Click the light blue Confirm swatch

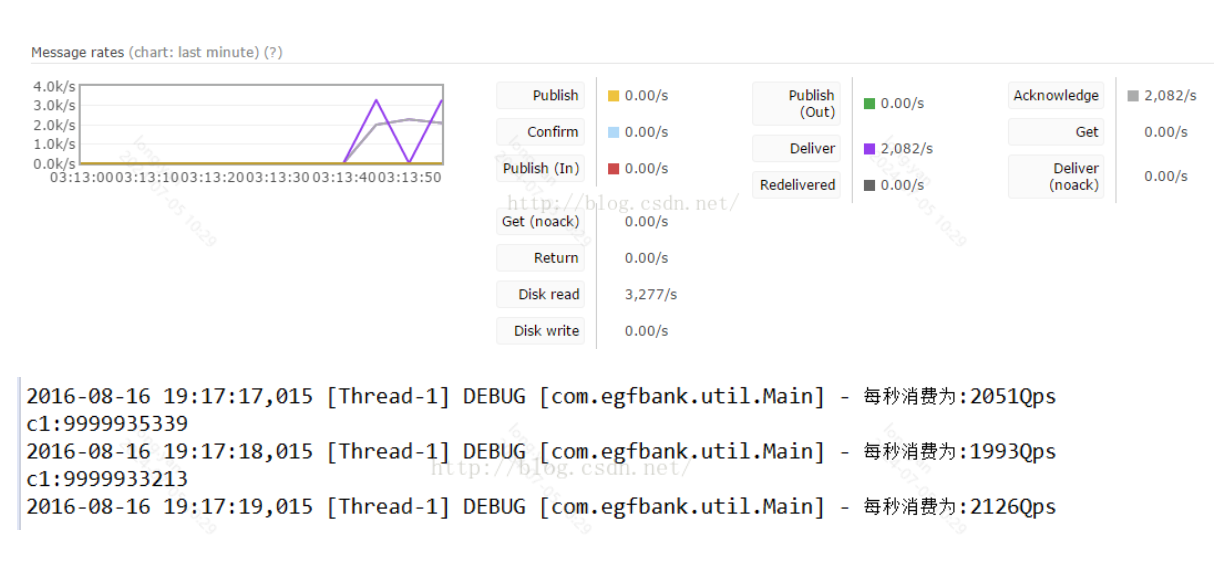point(614,132)
